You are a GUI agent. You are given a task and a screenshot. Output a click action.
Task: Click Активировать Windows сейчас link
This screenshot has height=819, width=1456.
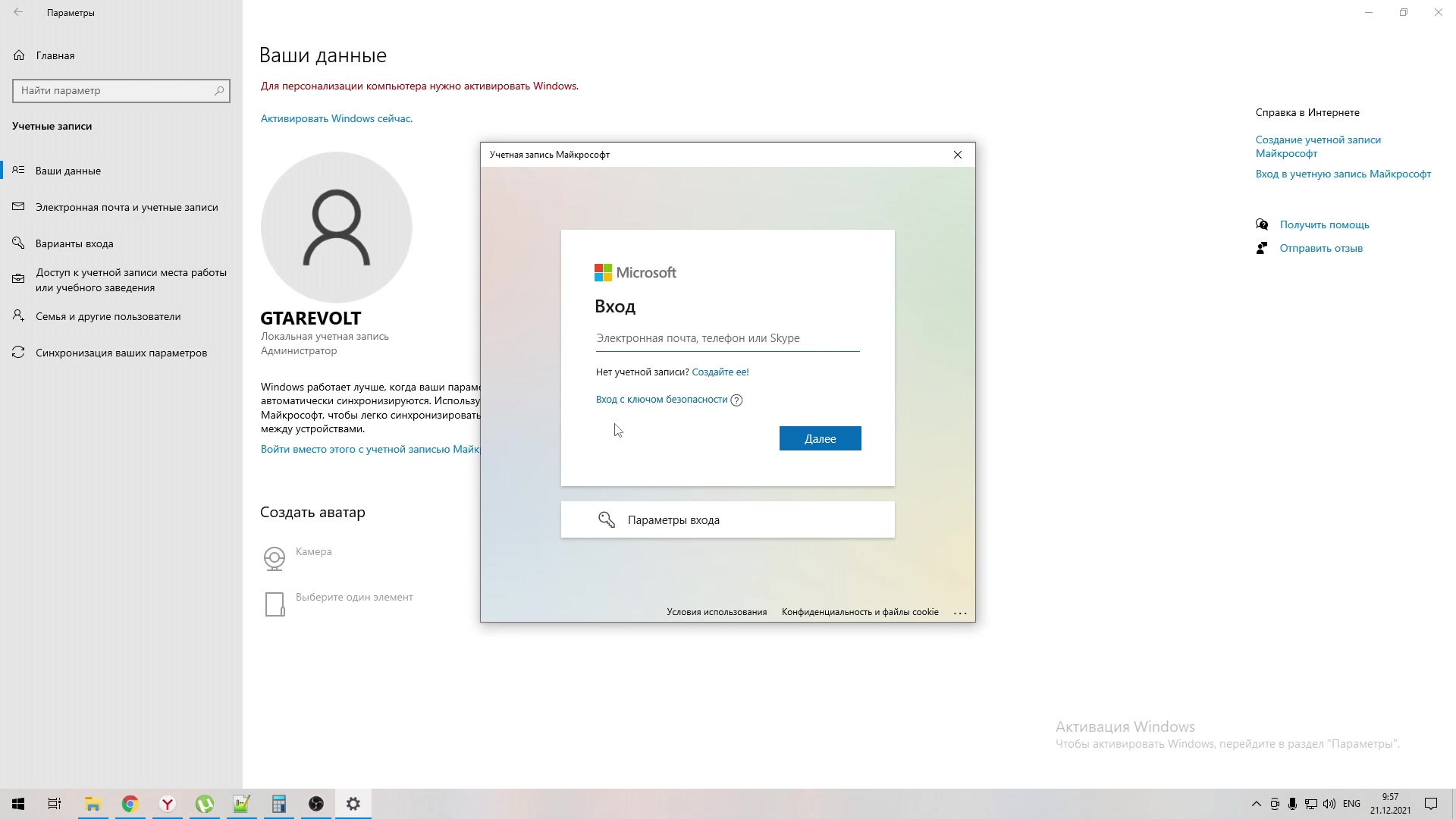click(337, 118)
